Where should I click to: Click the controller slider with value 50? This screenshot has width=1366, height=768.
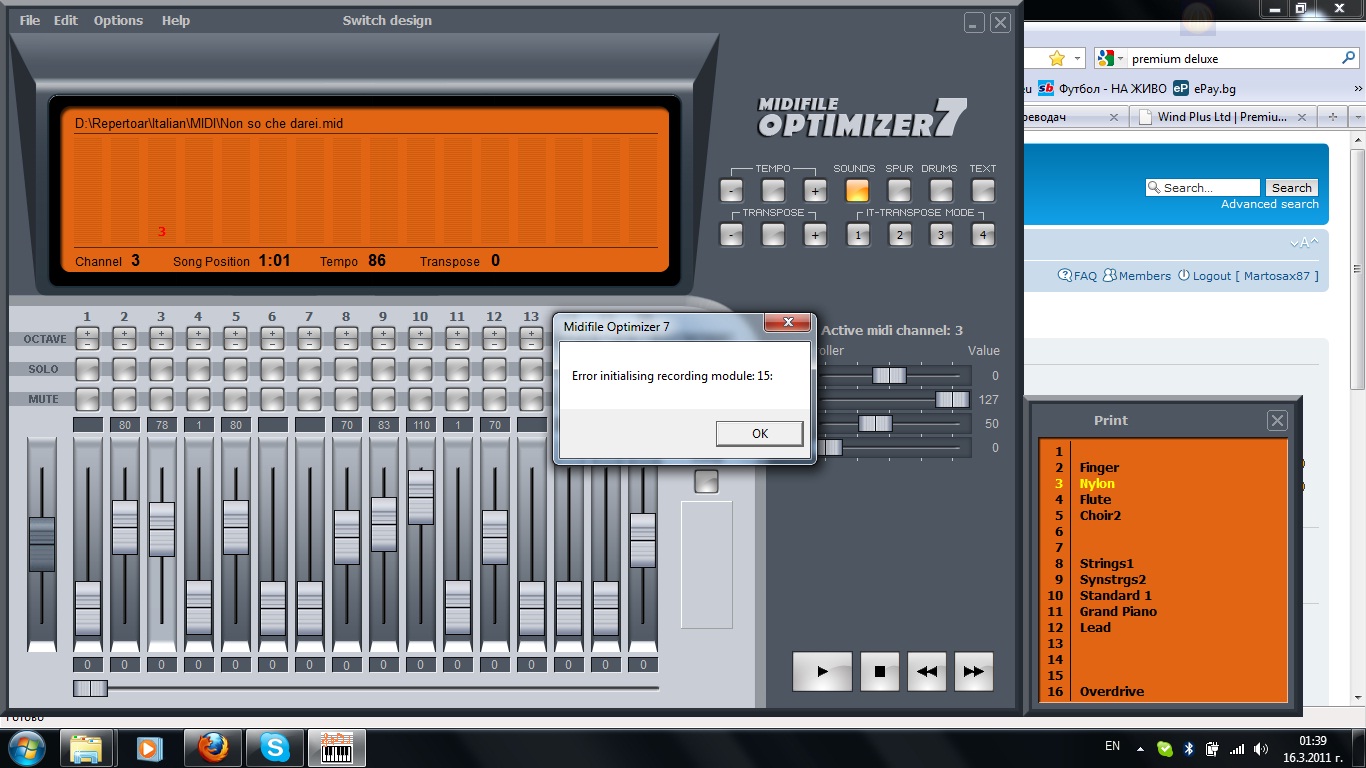[x=875, y=423]
